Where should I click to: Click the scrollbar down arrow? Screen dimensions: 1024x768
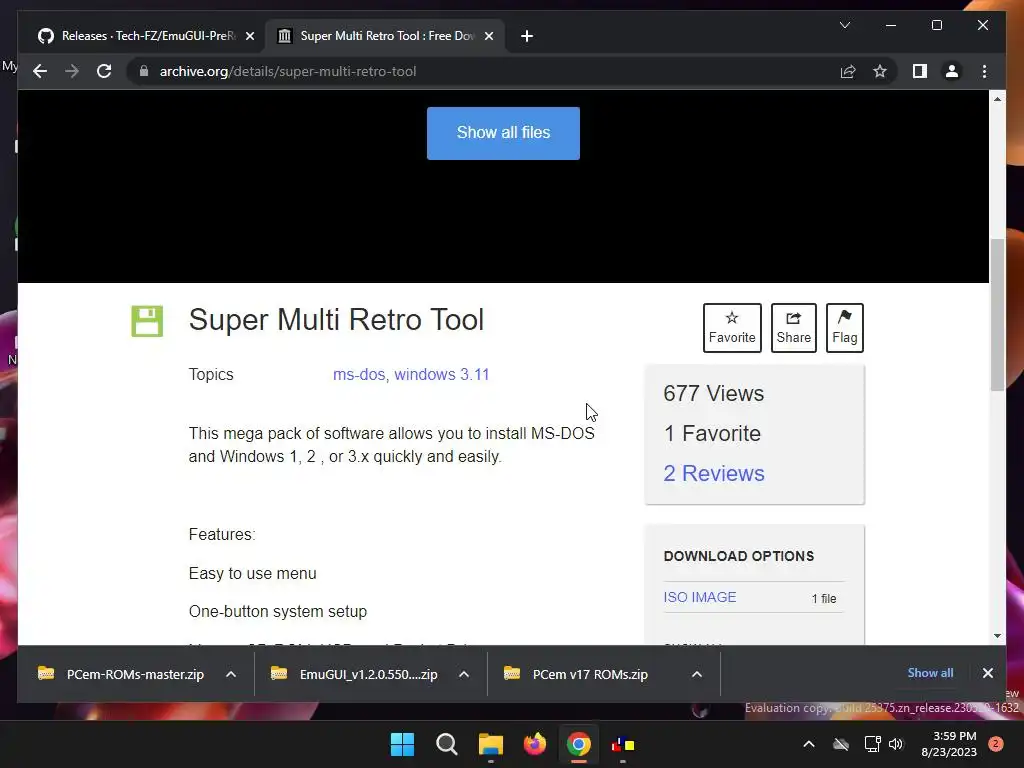pyautogui.click(x=997, y=635)
